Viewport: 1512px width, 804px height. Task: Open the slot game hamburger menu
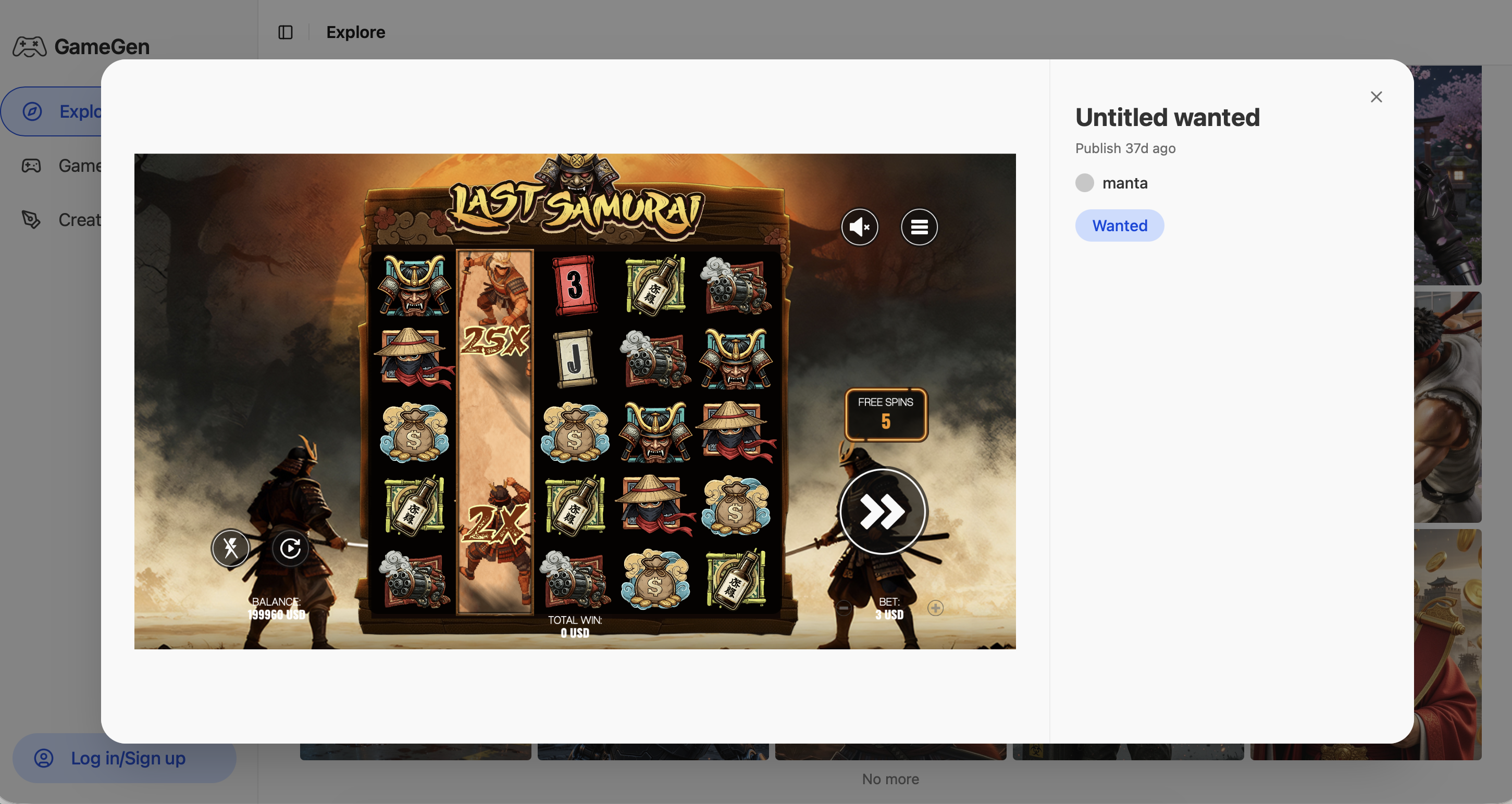[x=919, y=227]
